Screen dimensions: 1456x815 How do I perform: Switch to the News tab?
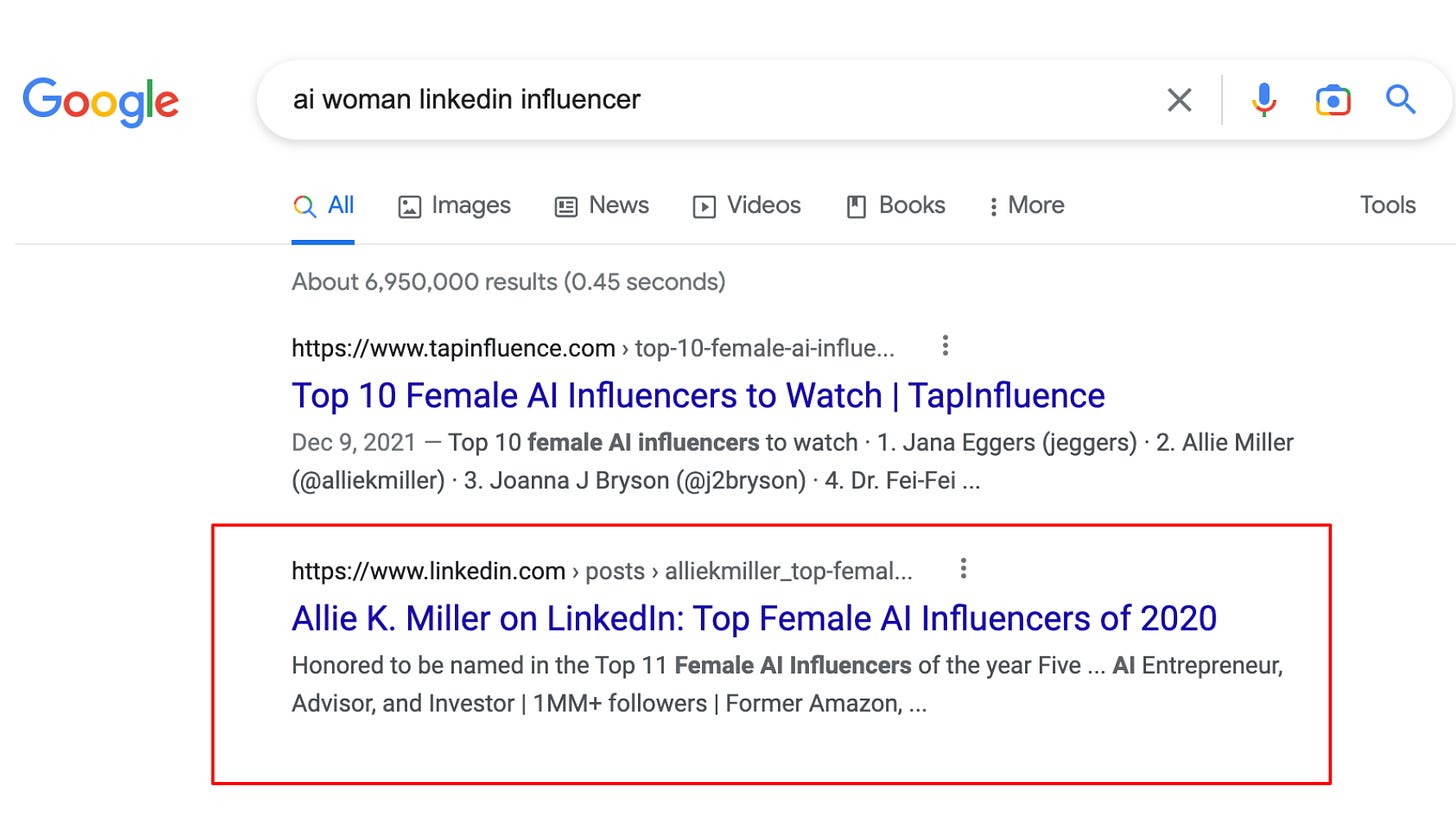(x=602, y=206)
